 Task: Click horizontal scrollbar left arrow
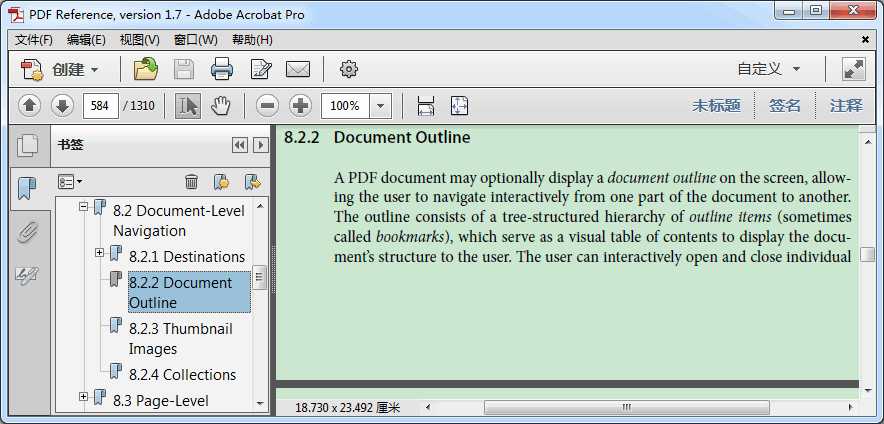(x=428, y=407)
